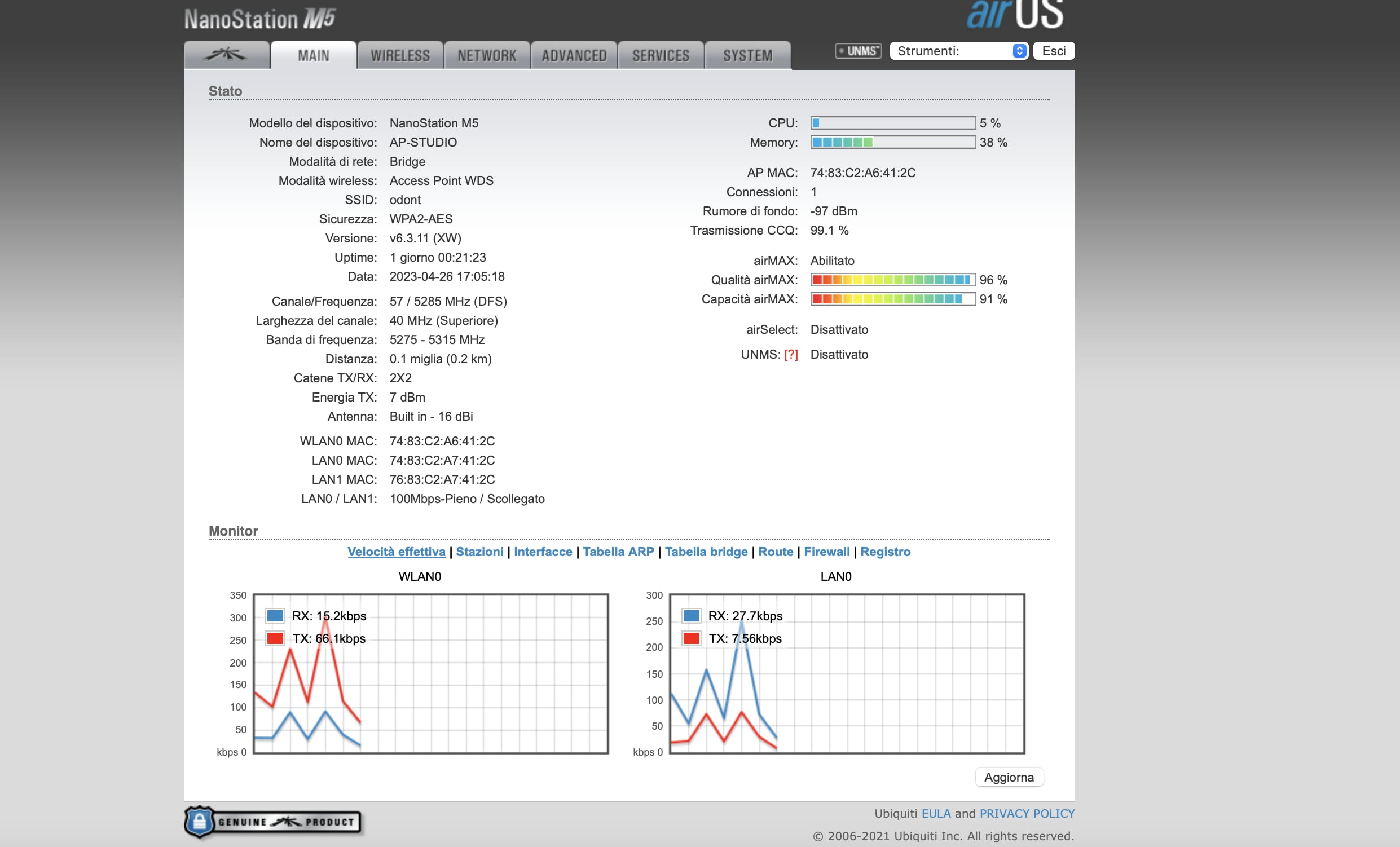
Task: Select the LAN1 MAC address value
Action: tap(442, 479)
